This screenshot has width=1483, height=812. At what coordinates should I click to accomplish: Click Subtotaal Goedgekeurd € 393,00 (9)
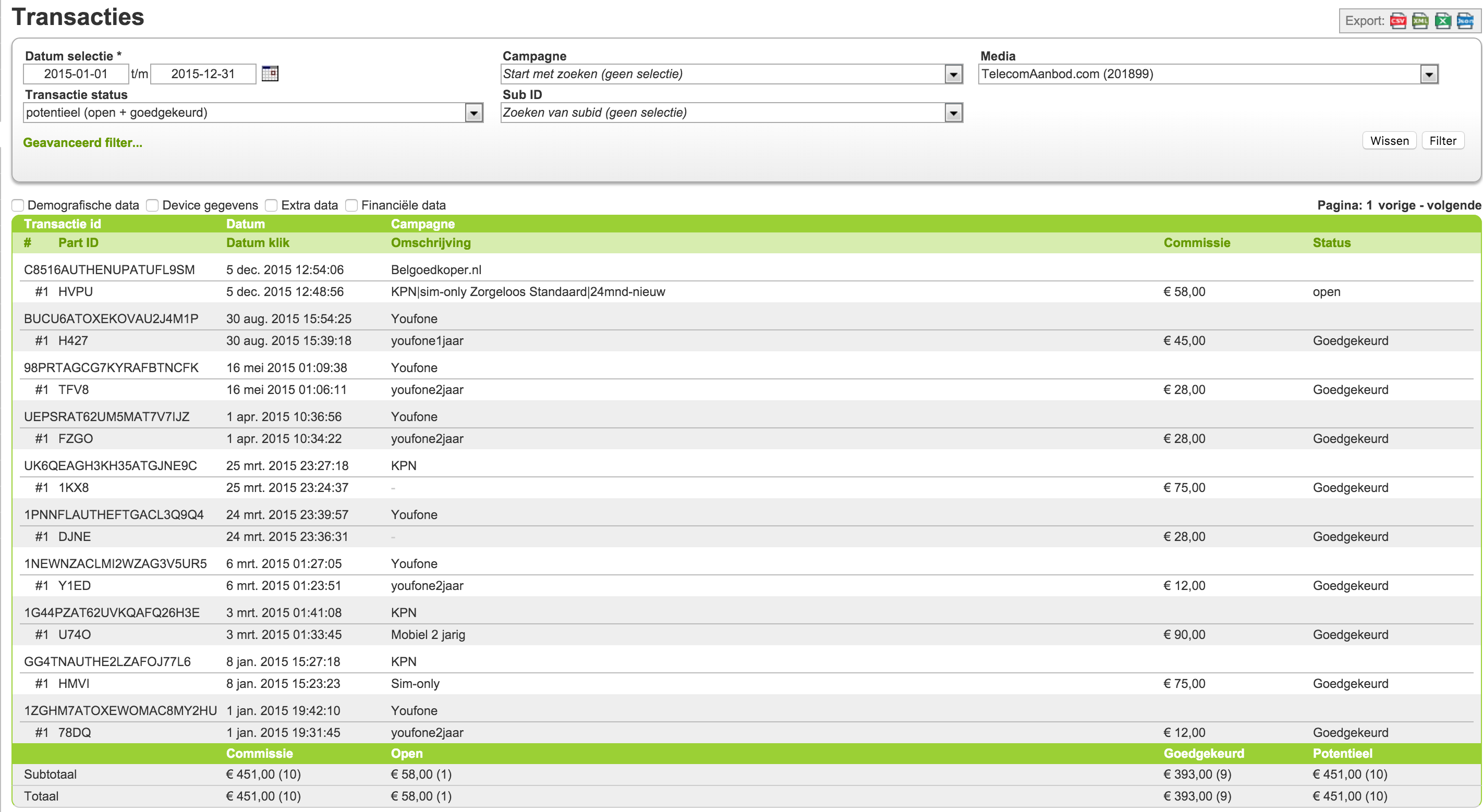pos(1197,774)
